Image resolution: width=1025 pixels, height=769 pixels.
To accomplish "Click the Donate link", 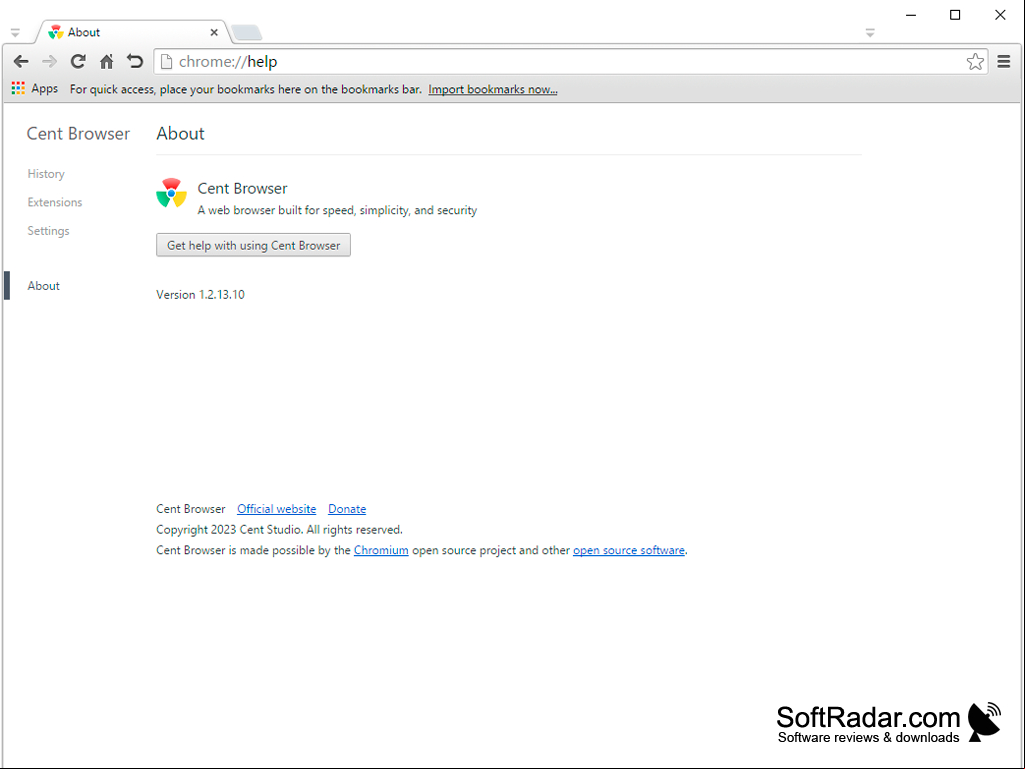I will click(x=347, y=509).
